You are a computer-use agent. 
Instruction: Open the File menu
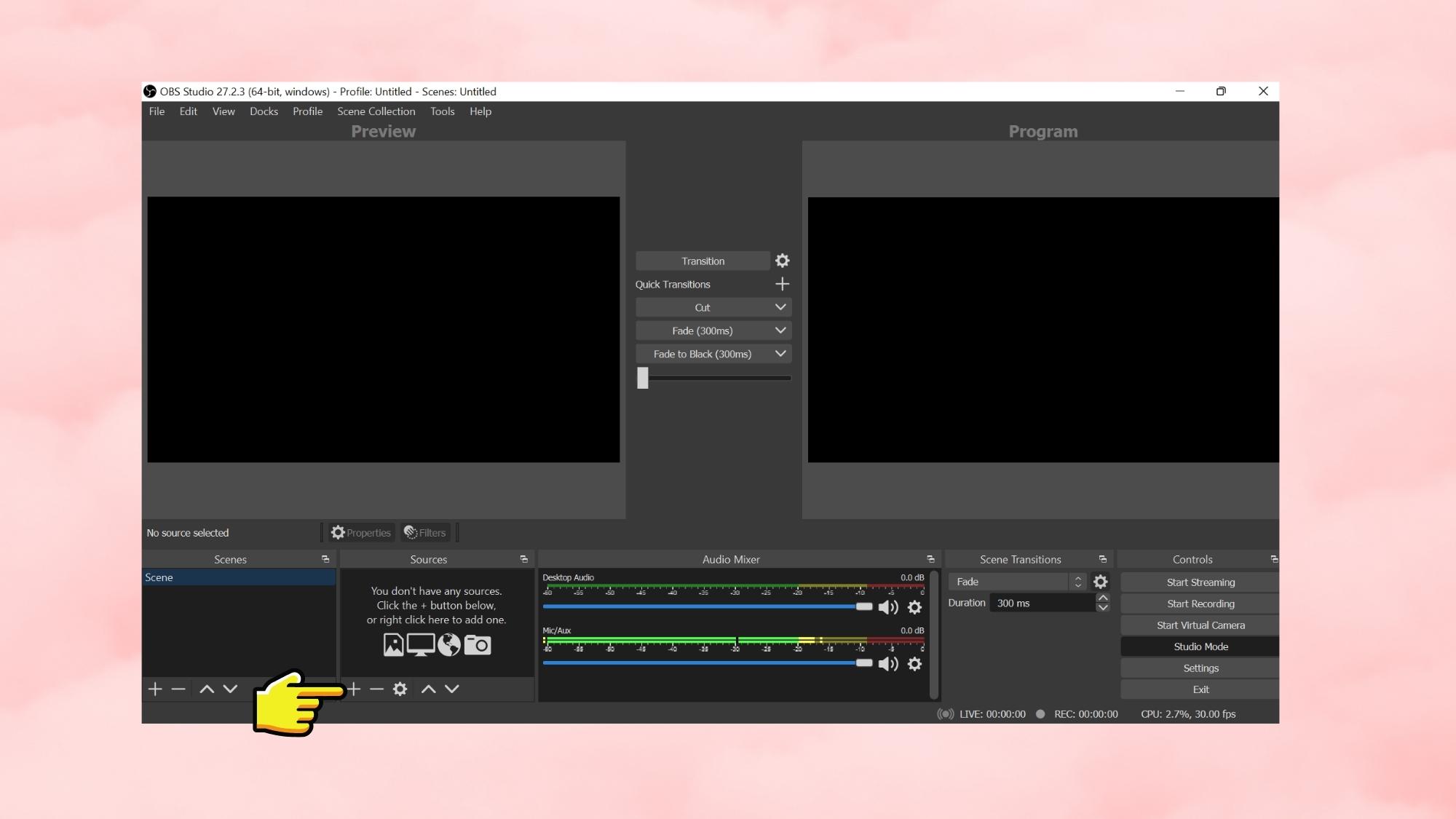point(157,111)
